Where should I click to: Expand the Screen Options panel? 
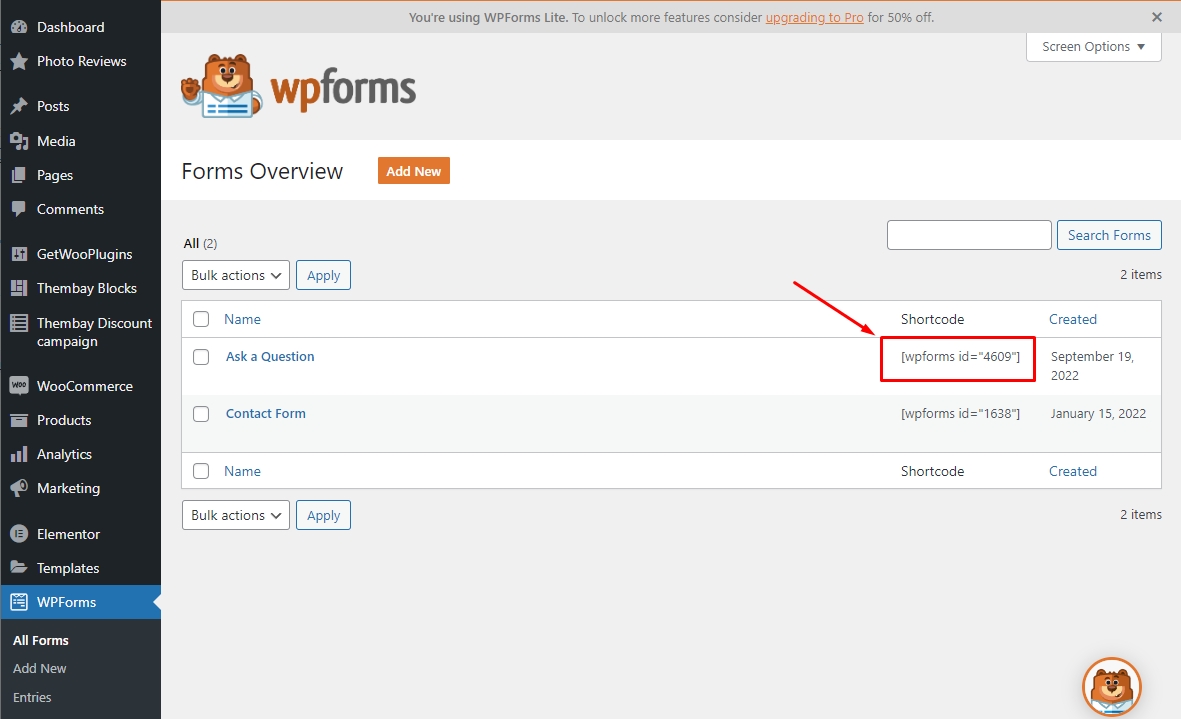pyautogui.click(x=1093, y=47)
